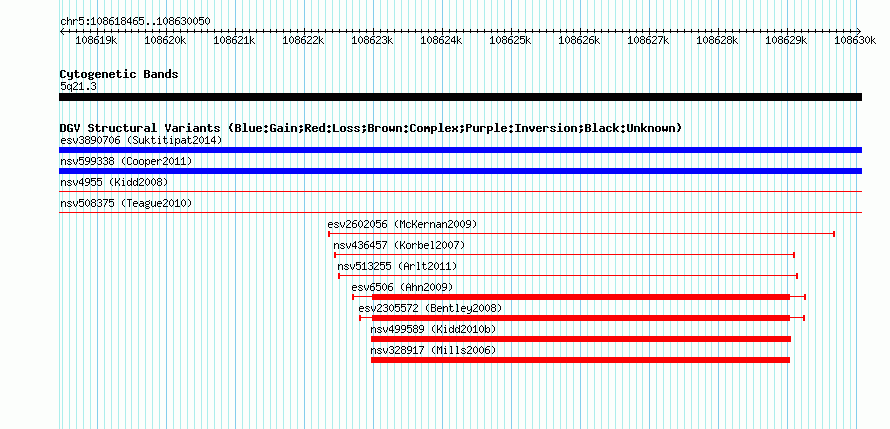Click the 108624k ruler tick label
Image resolution: width=890 pixels, height=429 pixels.
coord(442,40)
